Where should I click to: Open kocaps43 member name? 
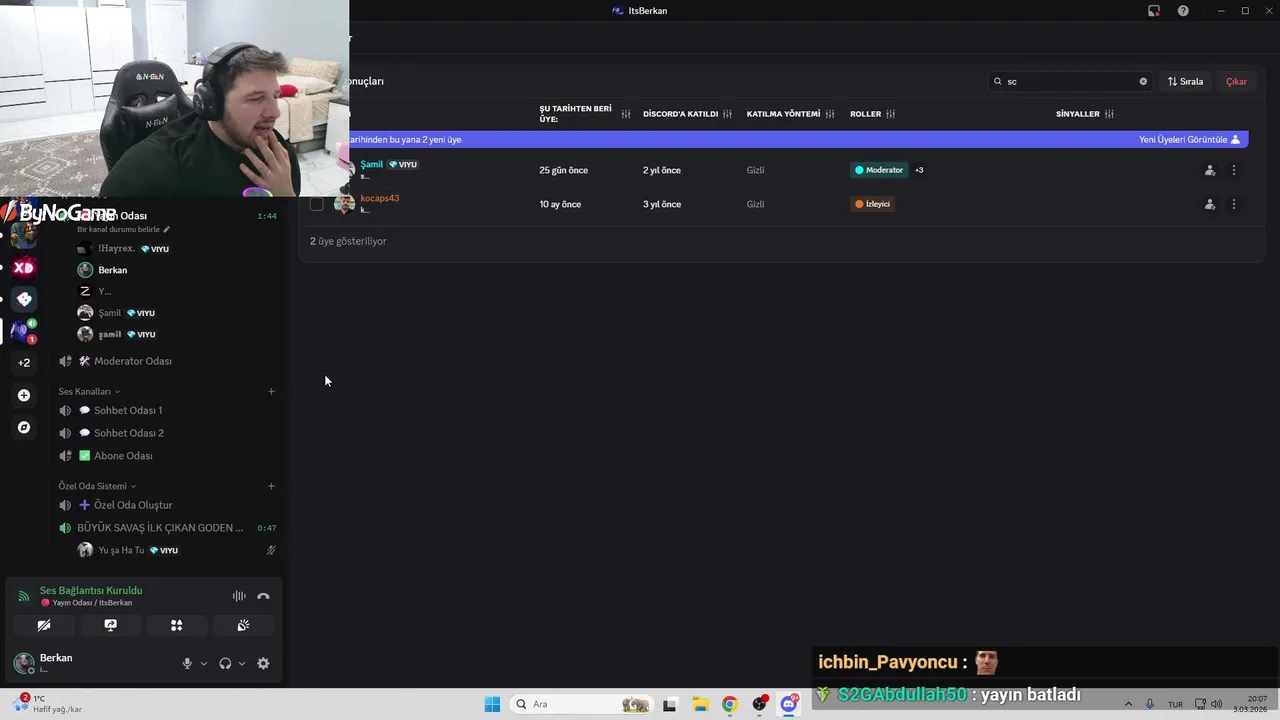379,198
